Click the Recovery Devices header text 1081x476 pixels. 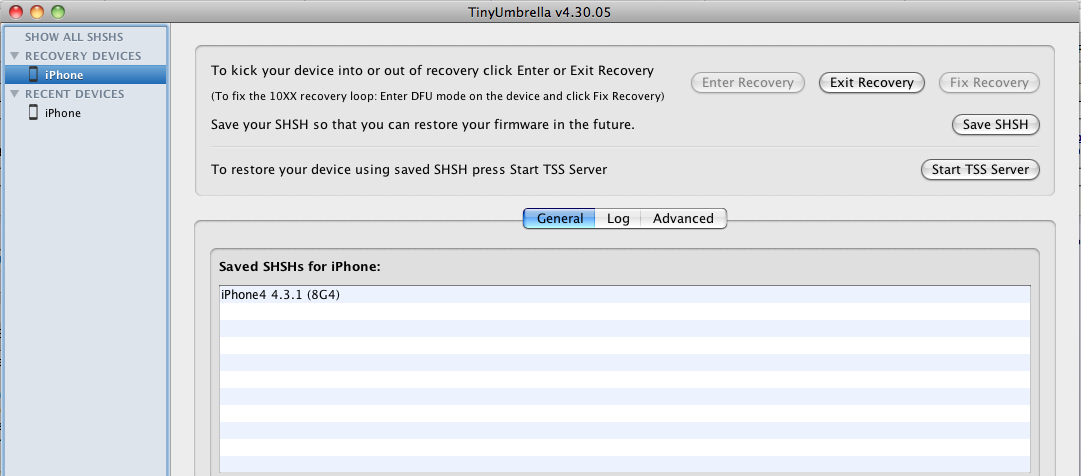click(83, 56)
